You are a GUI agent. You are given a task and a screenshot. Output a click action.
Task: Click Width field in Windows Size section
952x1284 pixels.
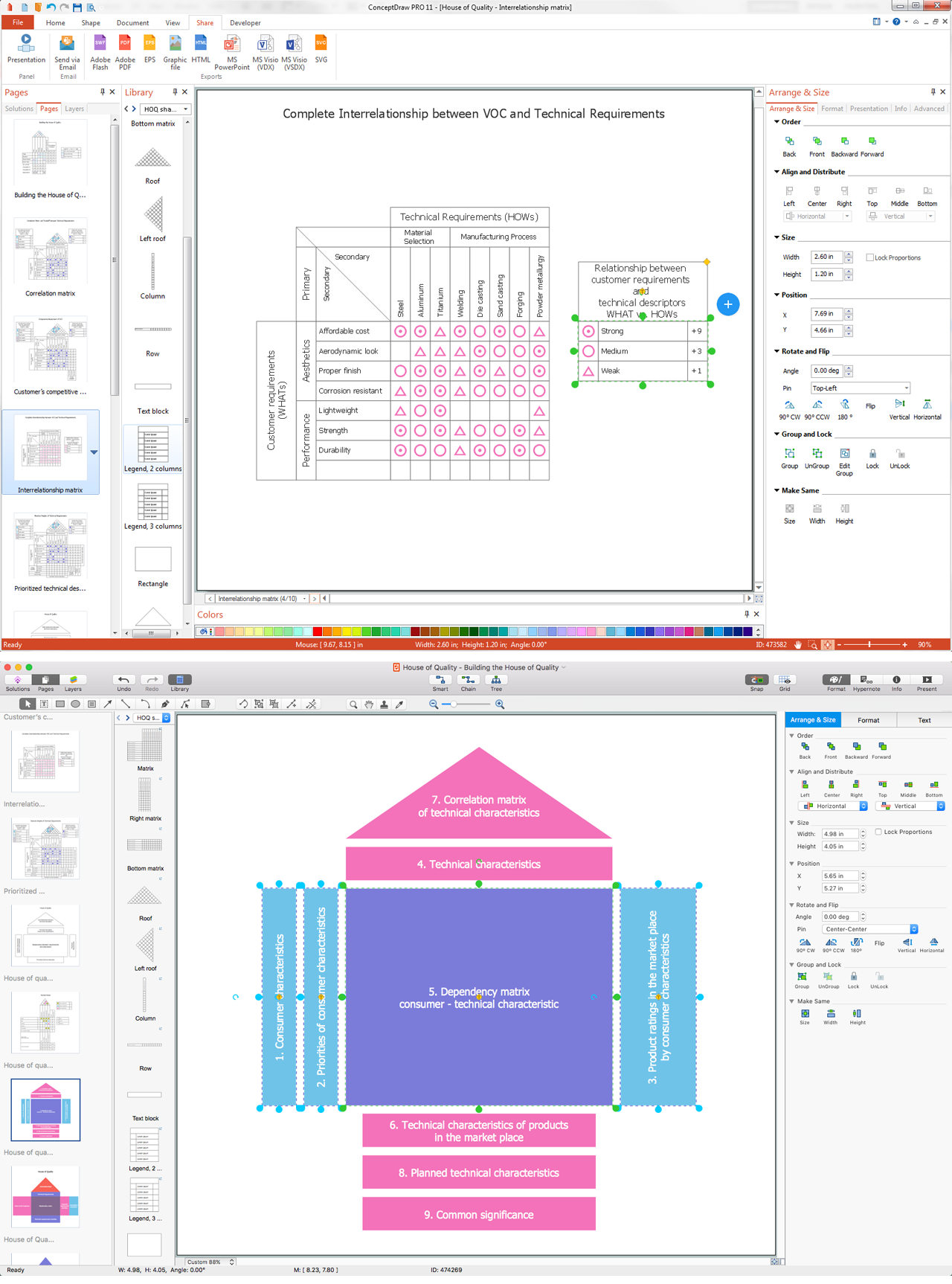coord(827,257)
